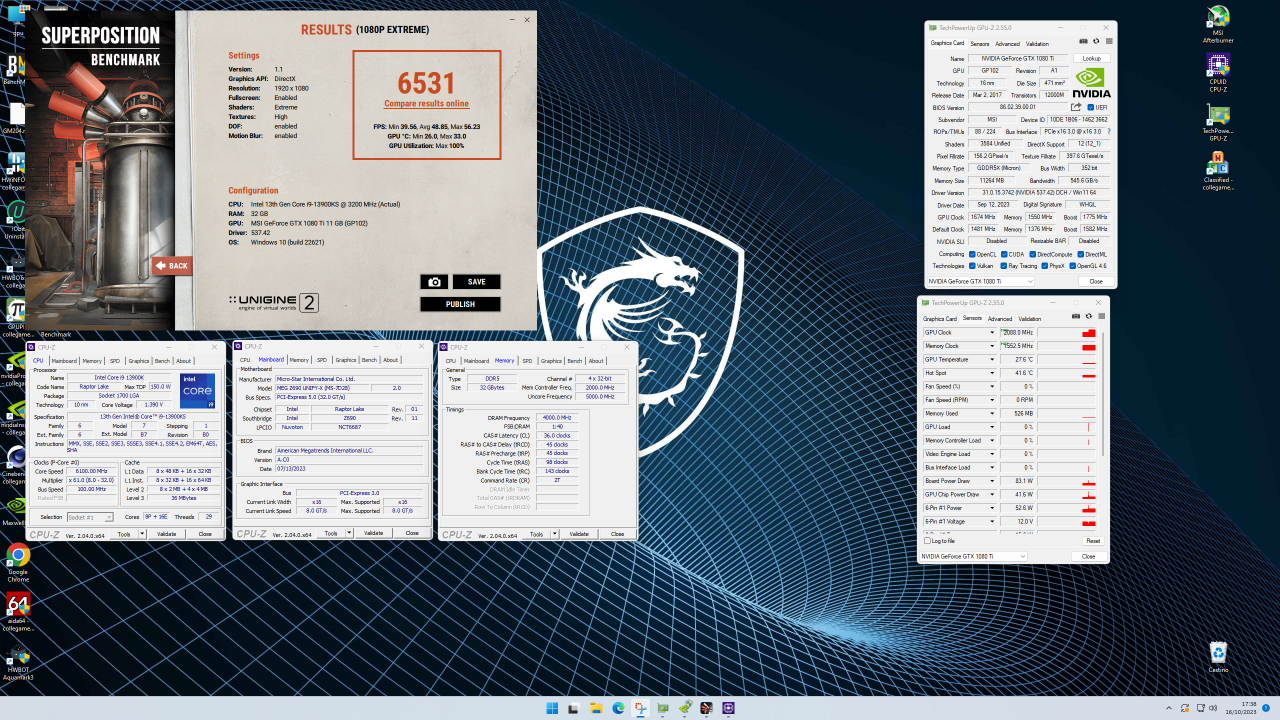
Task: Click the 6531 score value
Action: pos(427,83)
